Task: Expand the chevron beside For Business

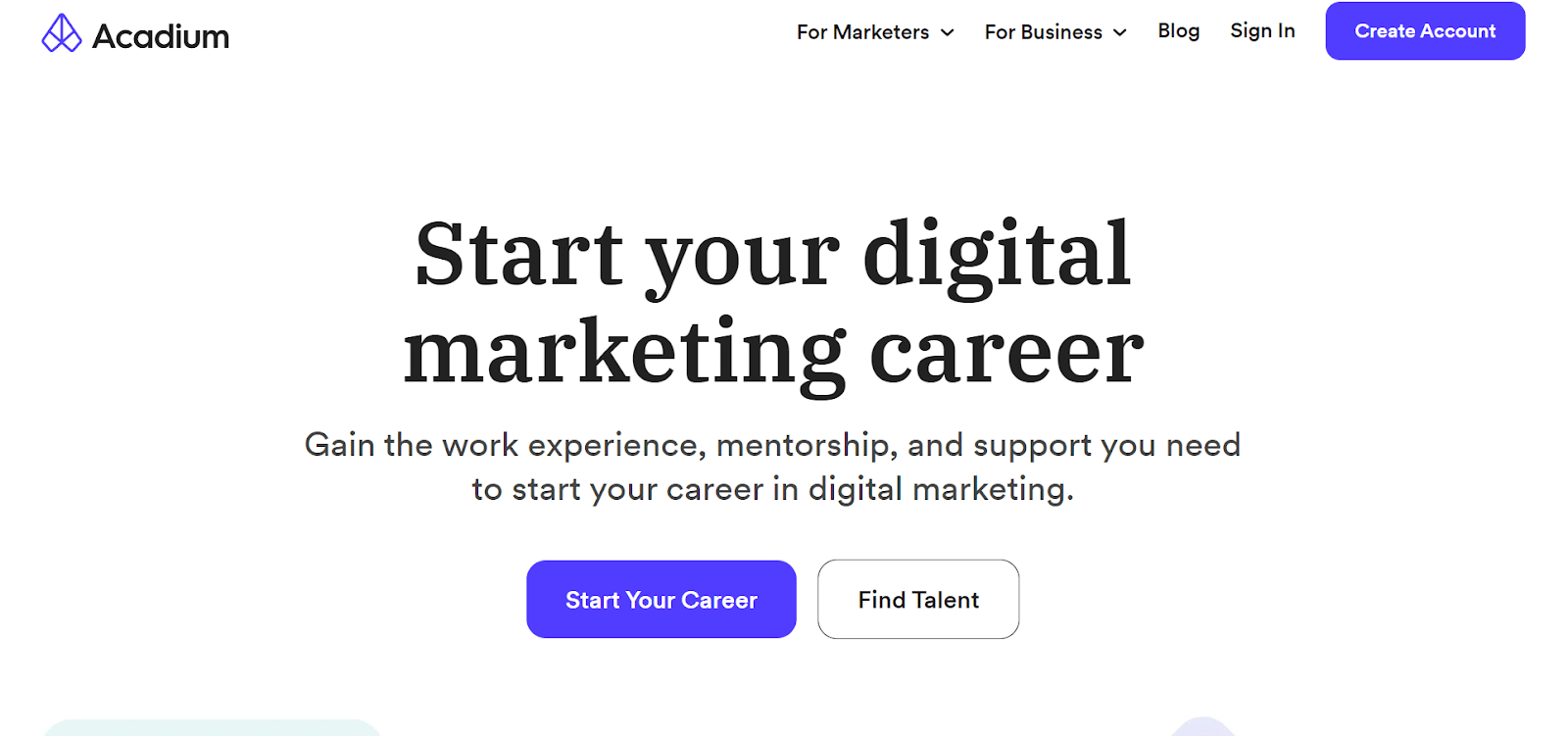Action: [x=1120, y=32]
